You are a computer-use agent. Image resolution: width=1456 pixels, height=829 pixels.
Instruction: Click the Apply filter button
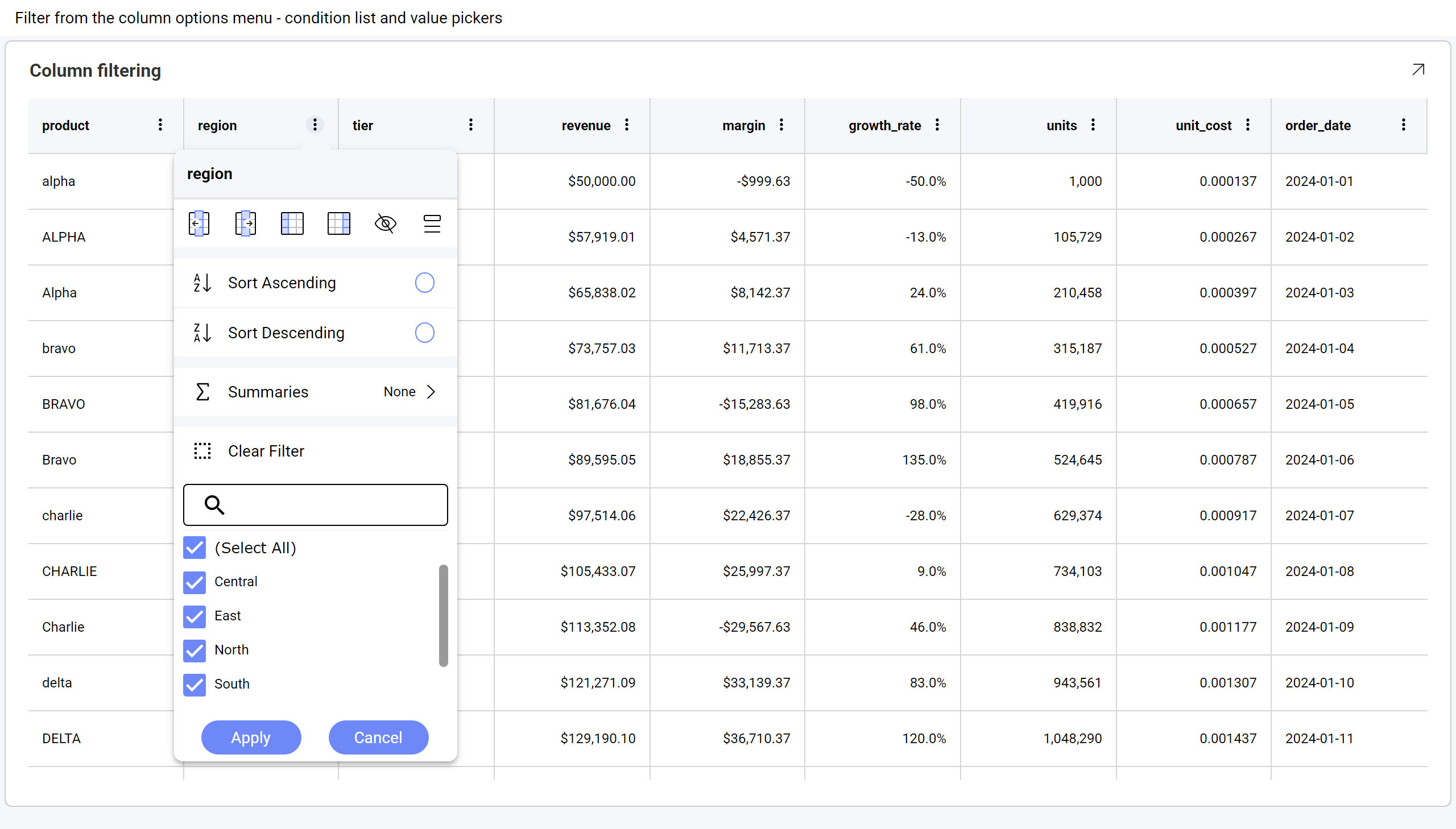tap(251, 737)
